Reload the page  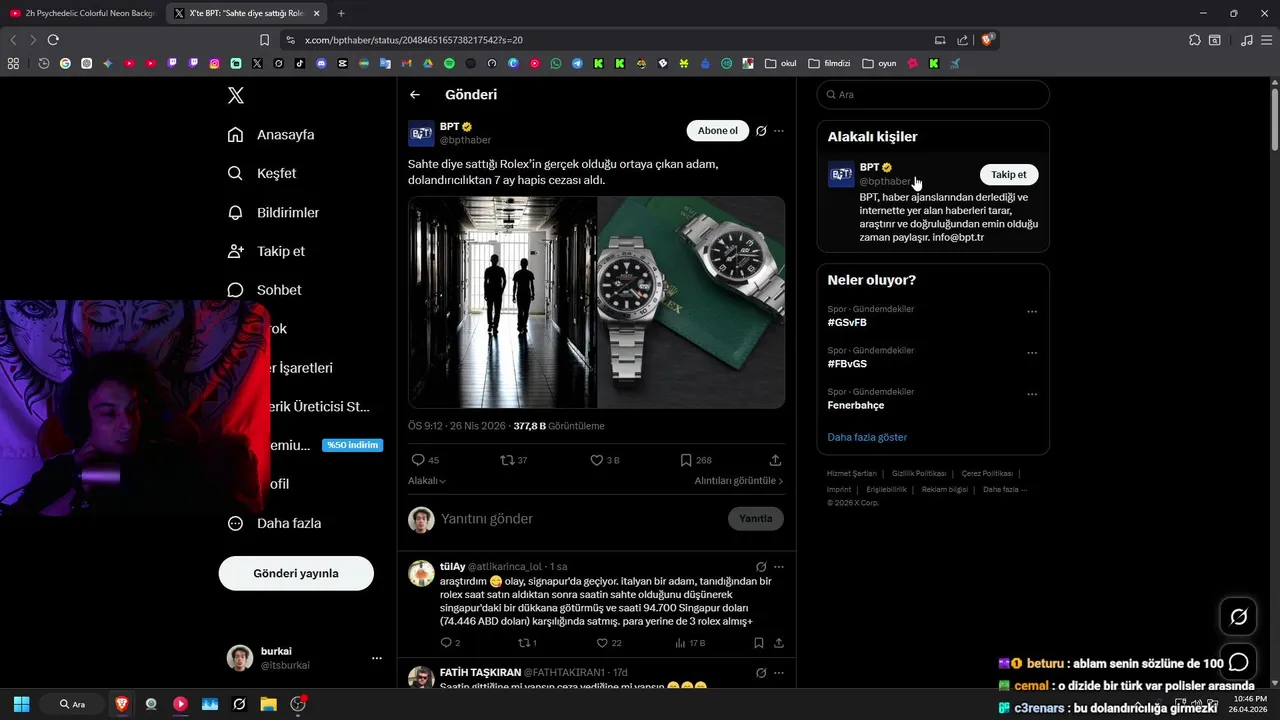53,40
